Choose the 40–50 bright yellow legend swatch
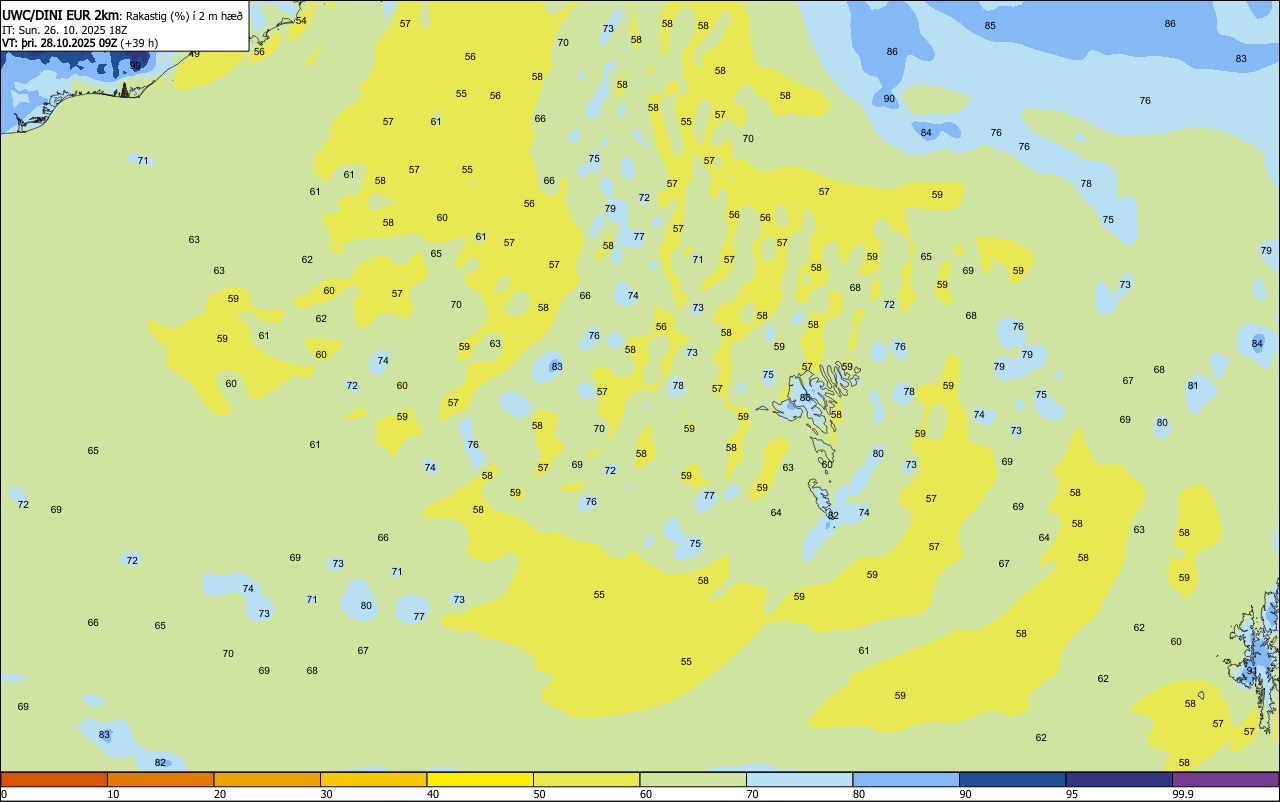Screen dimensions: 1280x802 480,779
